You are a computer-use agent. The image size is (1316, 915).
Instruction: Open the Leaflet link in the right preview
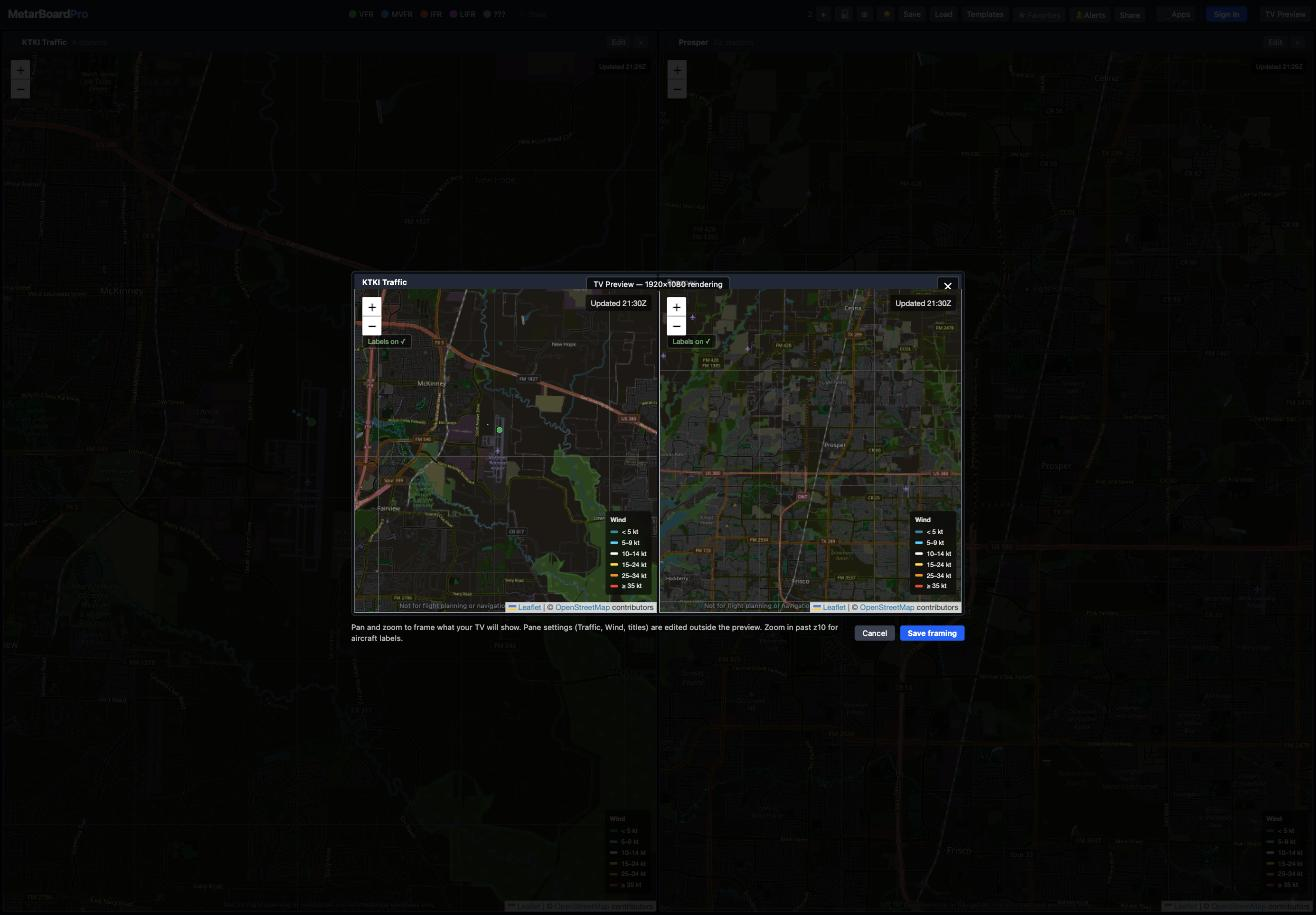pos(829,607)
